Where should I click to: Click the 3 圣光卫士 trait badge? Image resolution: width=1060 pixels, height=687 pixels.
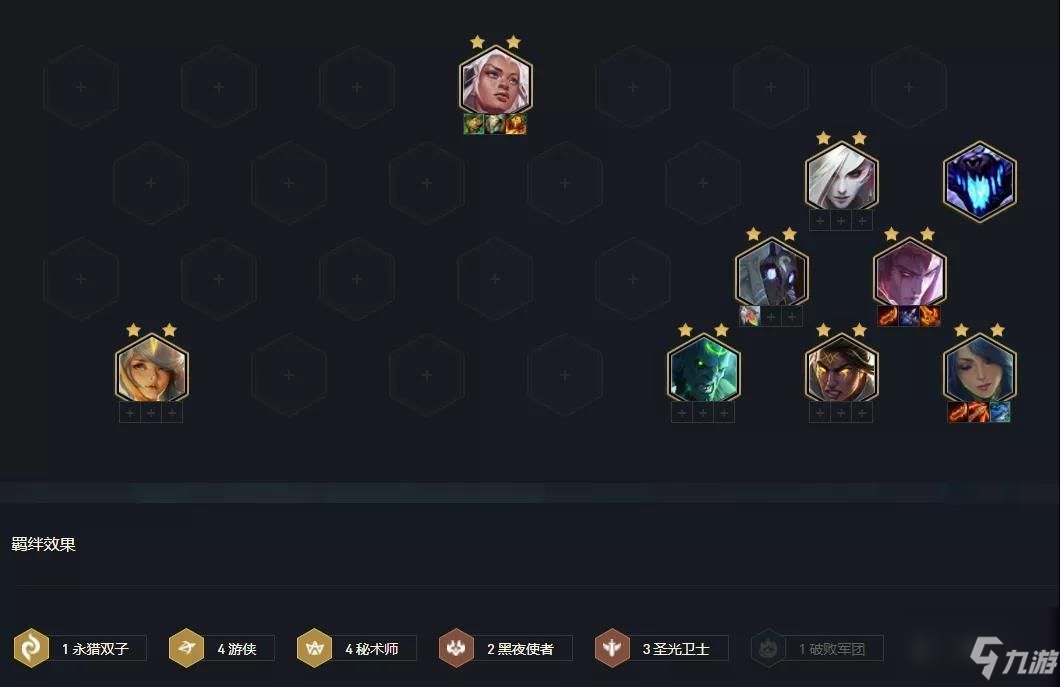point(661,648)
